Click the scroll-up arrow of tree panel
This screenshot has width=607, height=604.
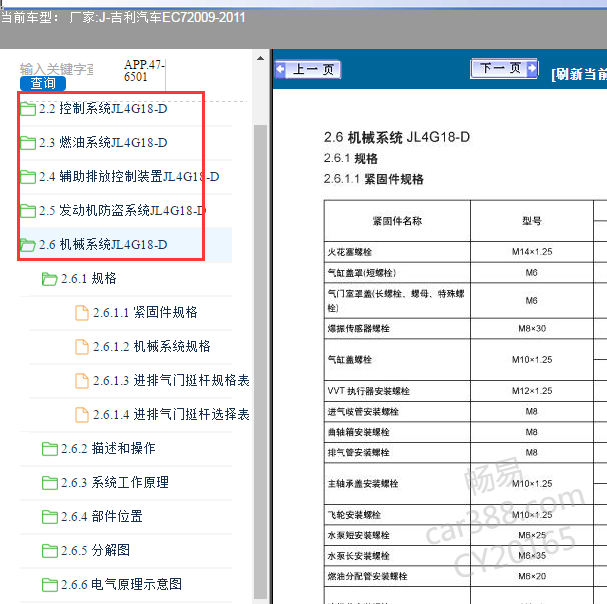click(261, 58)
